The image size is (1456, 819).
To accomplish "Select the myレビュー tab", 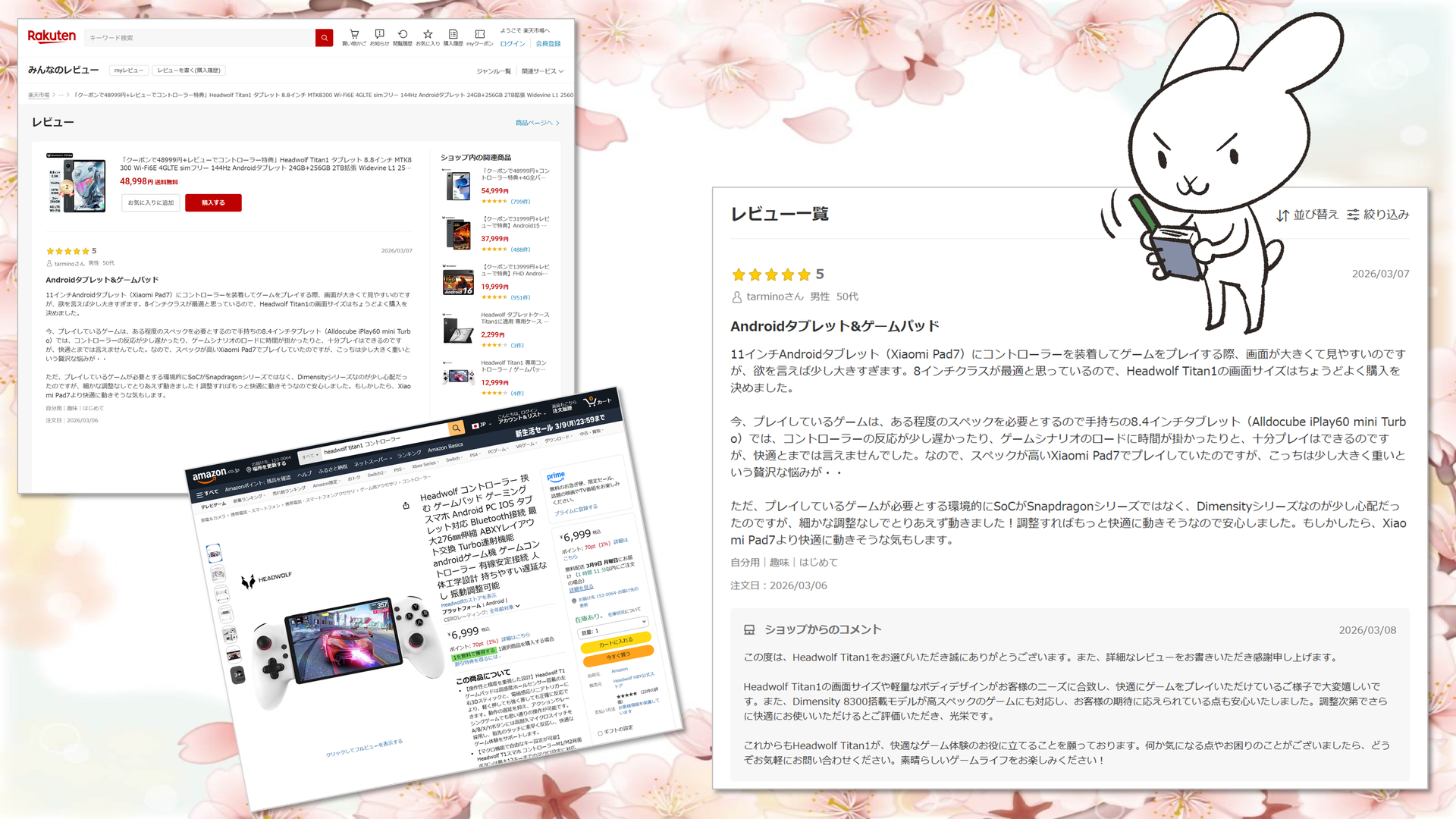I will pyautogui.click(x=128, y=71).
